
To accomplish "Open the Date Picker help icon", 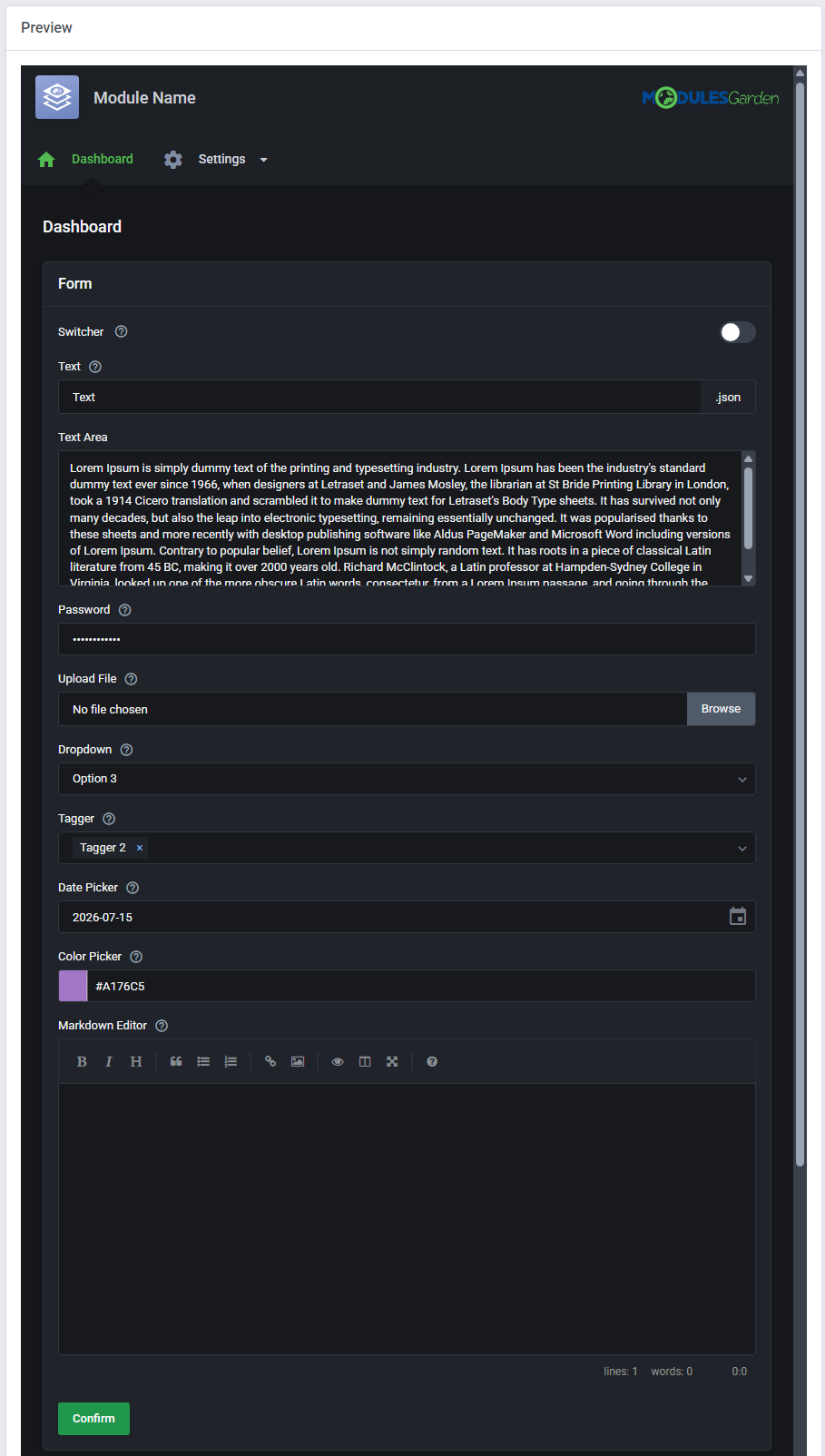I will click(133, 888).
